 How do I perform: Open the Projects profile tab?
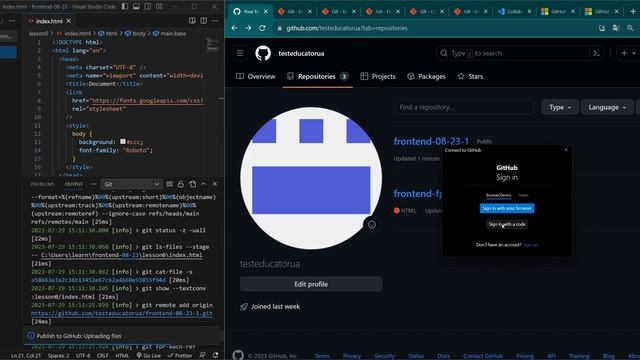pyautogui.click(x=378, y=76)
